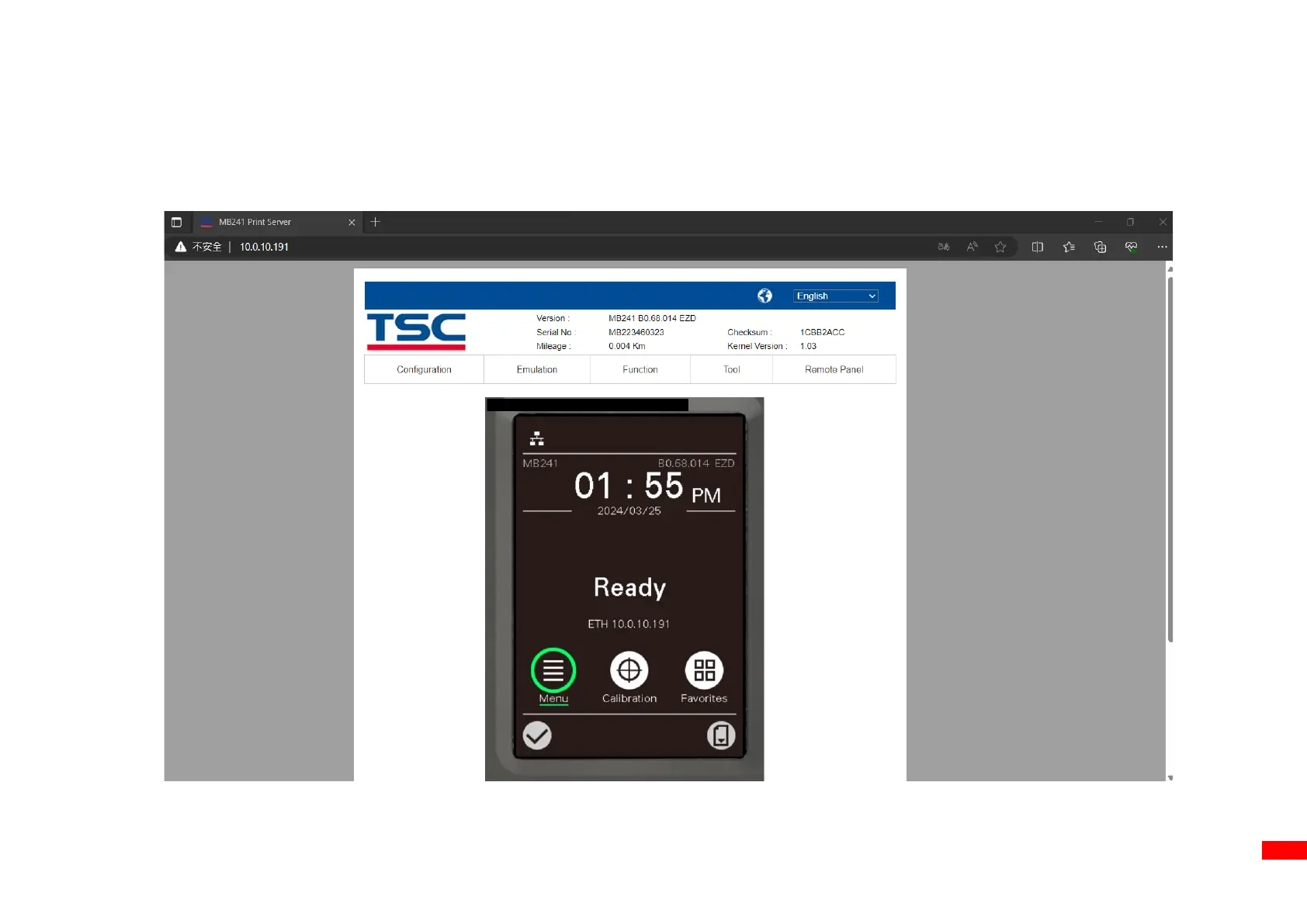
Task: Expand the English language dropdown
Action: coord(836,296)
